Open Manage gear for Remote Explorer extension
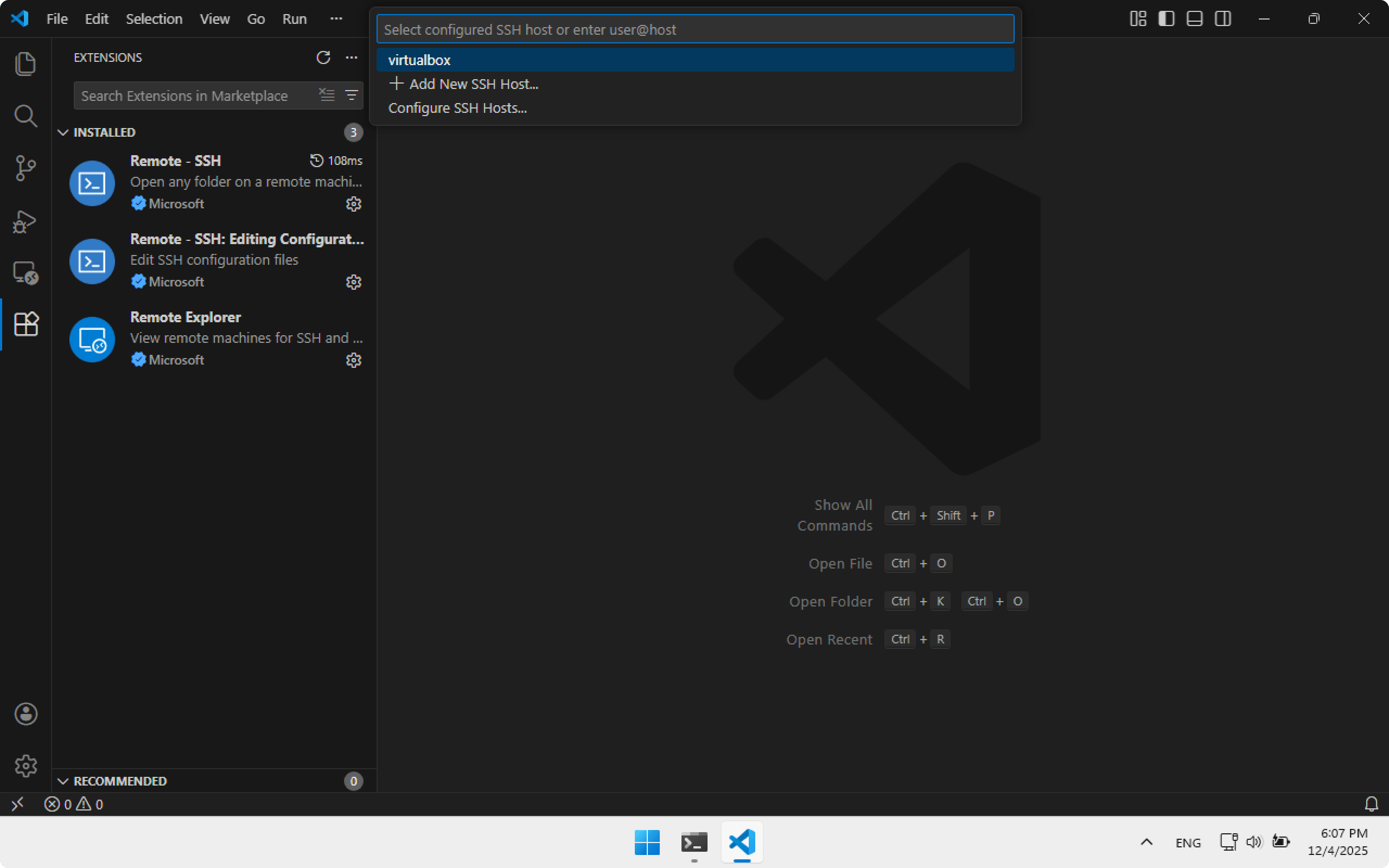 pyautogui.click(x=354, y=360)
